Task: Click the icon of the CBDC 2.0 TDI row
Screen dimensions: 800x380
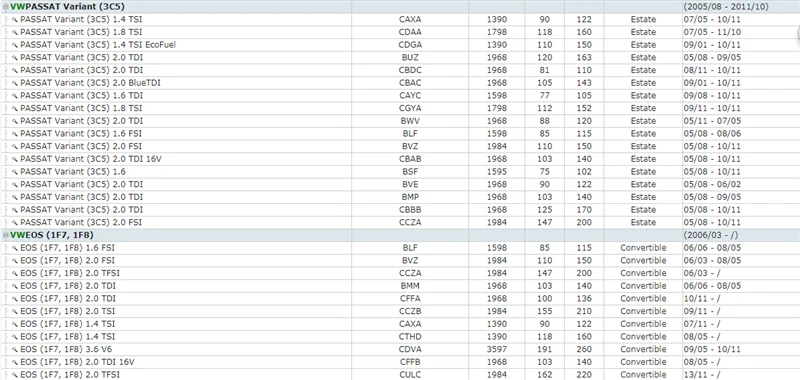Action: pyautogui.click(x=15, y=70)
